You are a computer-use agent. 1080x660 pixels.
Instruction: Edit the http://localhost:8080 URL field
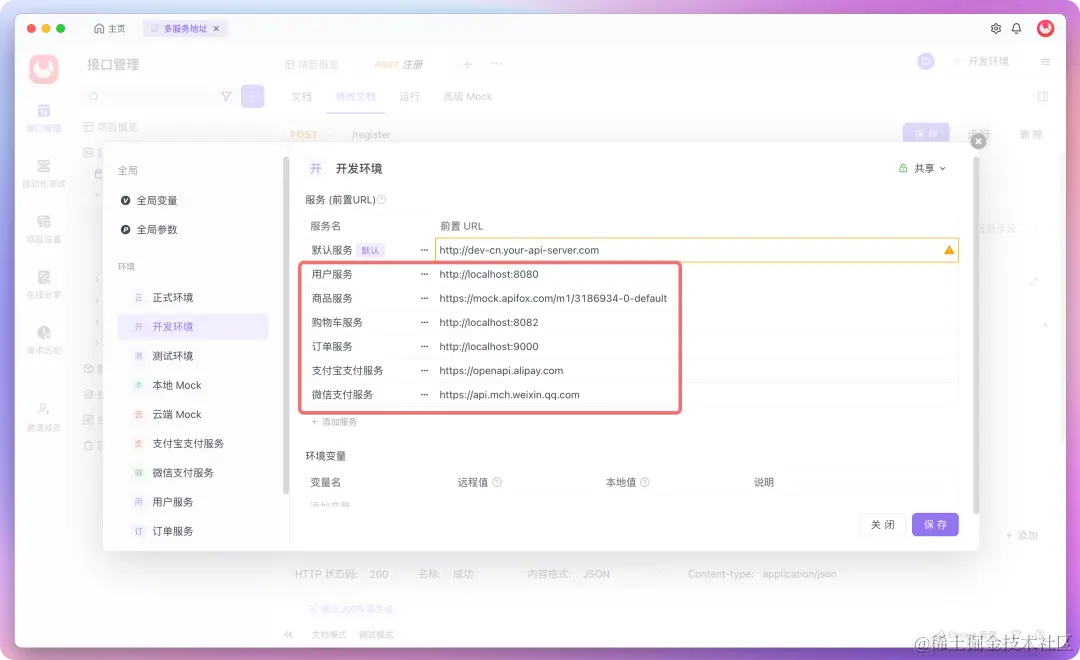pos(696,274)
